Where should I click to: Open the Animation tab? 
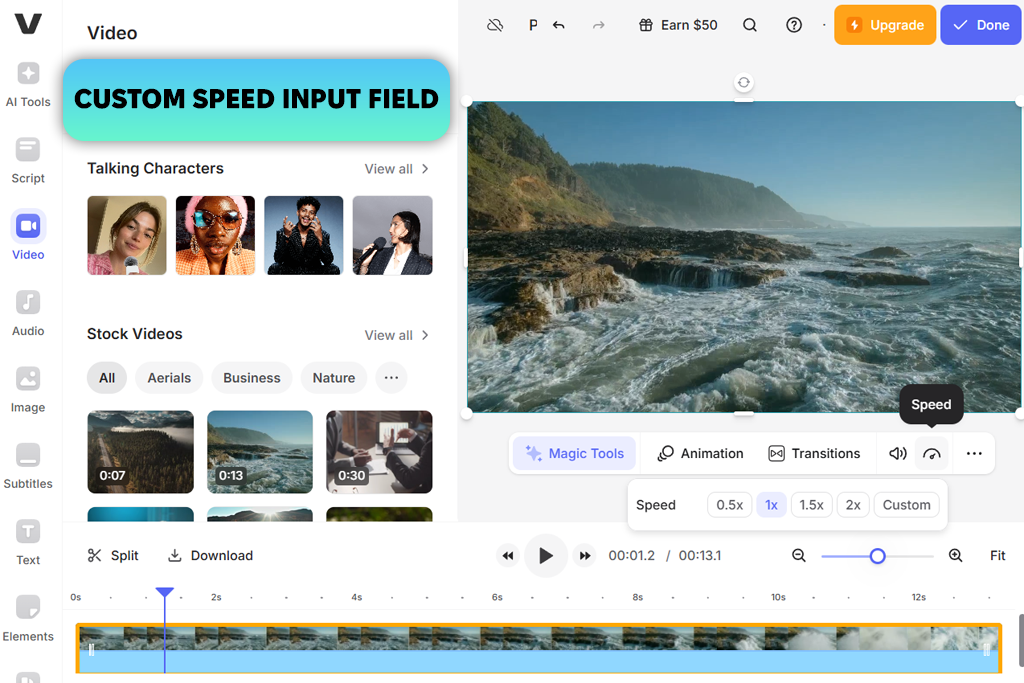tap(700, 453)
